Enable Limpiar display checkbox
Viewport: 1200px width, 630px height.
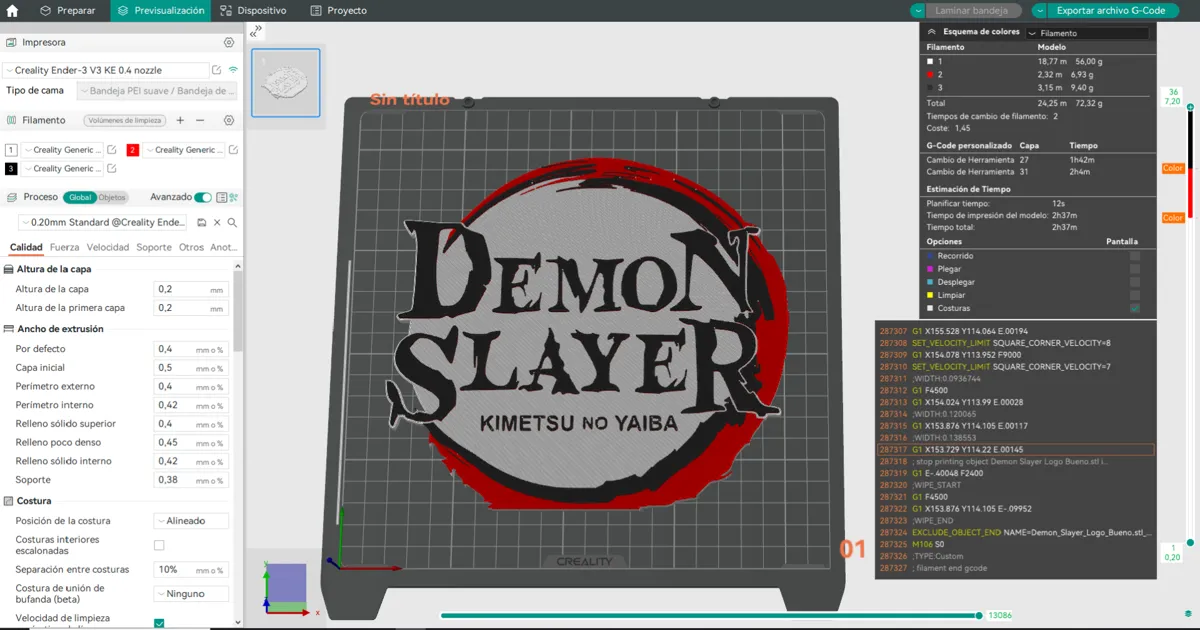click(1135, 295)
